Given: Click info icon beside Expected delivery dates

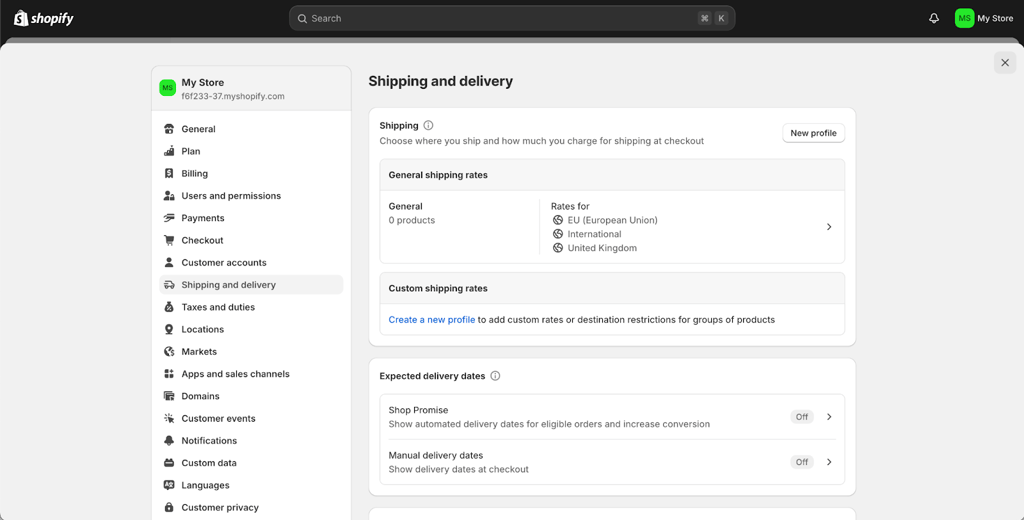Looking at the screenshot, I should pos(495,376).
